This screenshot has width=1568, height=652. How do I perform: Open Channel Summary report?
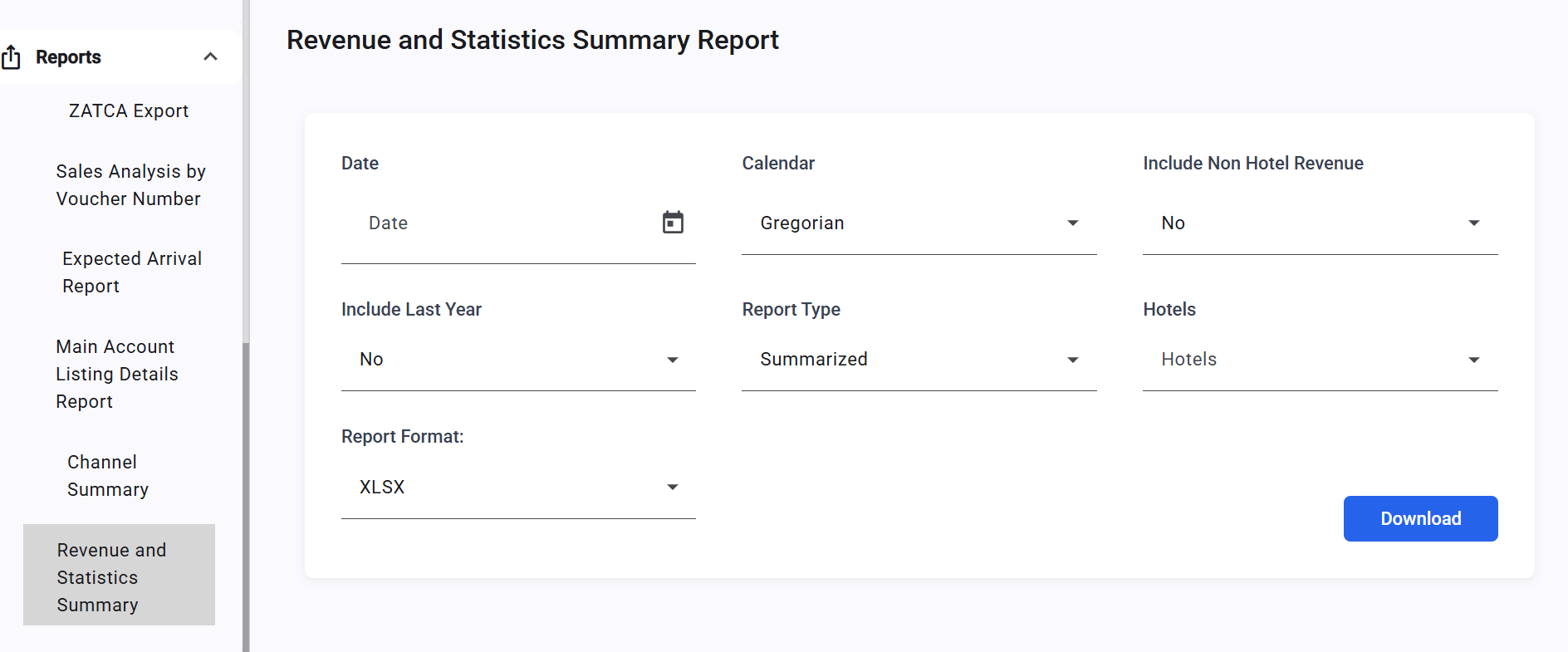tap(108, 475)
